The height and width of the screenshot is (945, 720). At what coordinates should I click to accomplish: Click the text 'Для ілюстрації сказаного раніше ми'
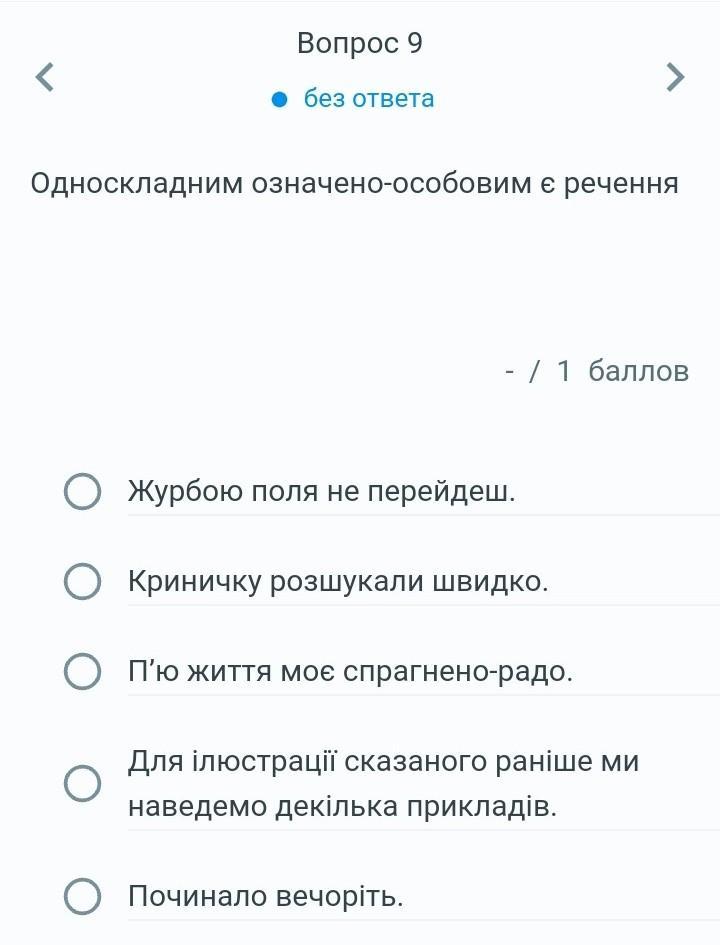tap(383, 762)
